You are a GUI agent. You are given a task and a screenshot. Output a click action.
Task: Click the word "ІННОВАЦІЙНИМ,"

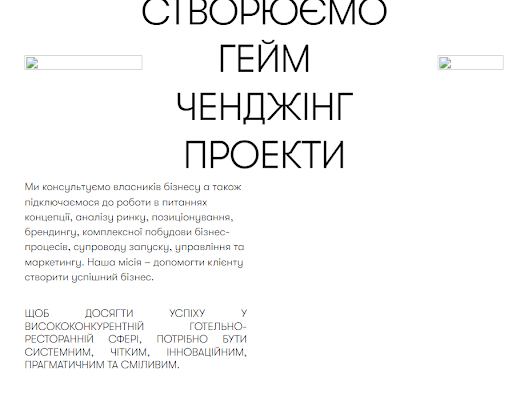click(x=206, y=352)
